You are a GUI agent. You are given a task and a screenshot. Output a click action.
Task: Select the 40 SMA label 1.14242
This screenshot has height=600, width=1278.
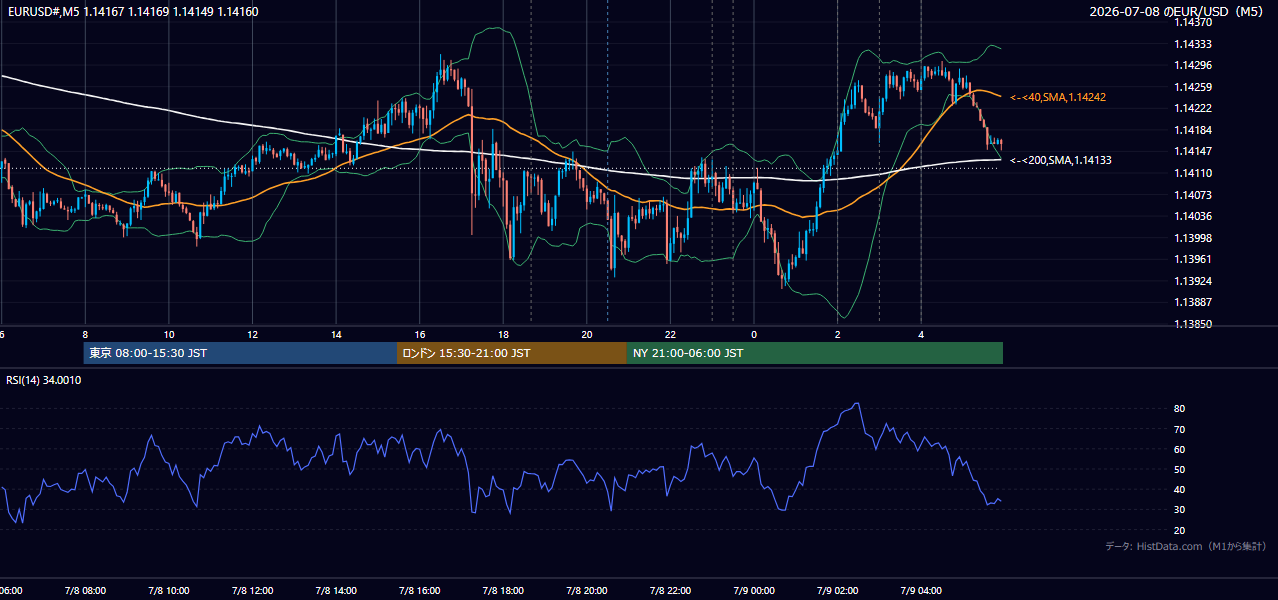click(x=1058, y=97)
